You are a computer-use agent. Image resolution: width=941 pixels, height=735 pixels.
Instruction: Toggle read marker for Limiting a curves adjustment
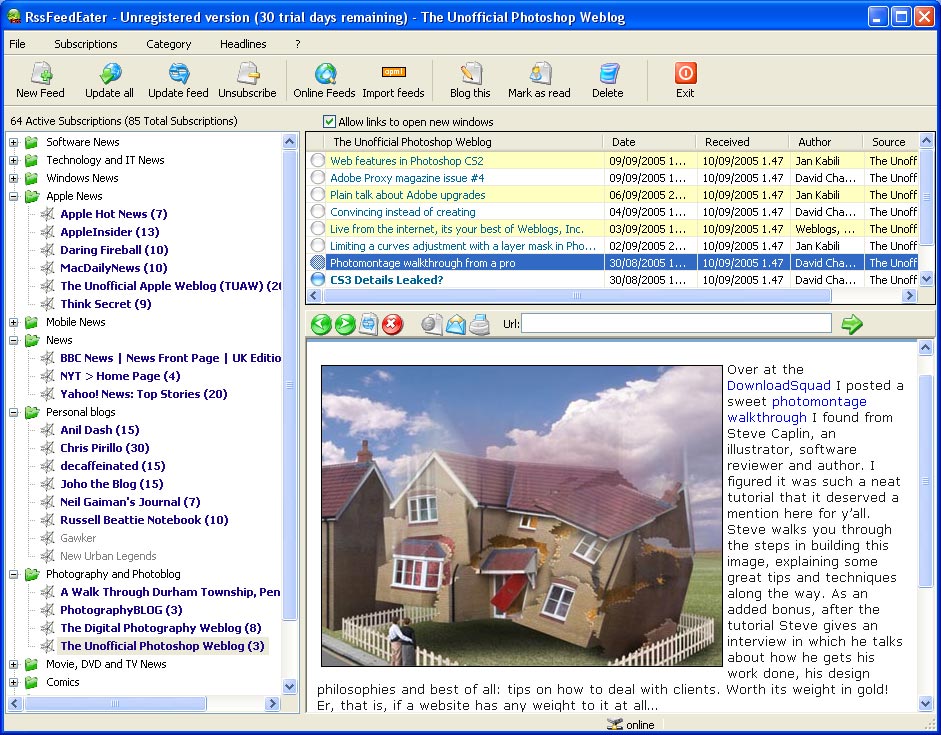coord(317,245)
